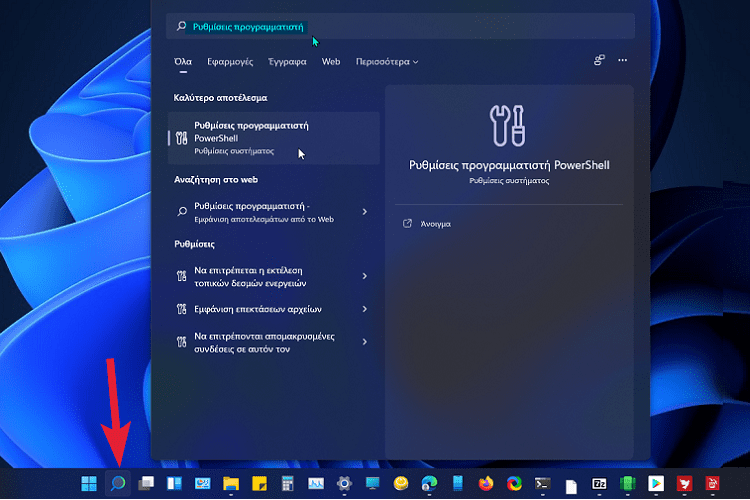Open the terminal icon on taskbar
The height and width of the screenshot is (500, 750).
[x=542, y=484]
